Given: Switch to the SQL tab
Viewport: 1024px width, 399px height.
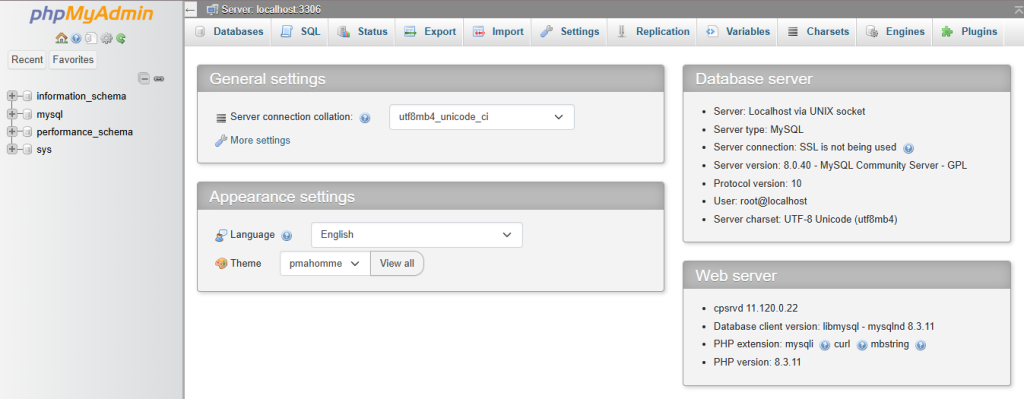Looking at the screenshot, I should [301, 31].
